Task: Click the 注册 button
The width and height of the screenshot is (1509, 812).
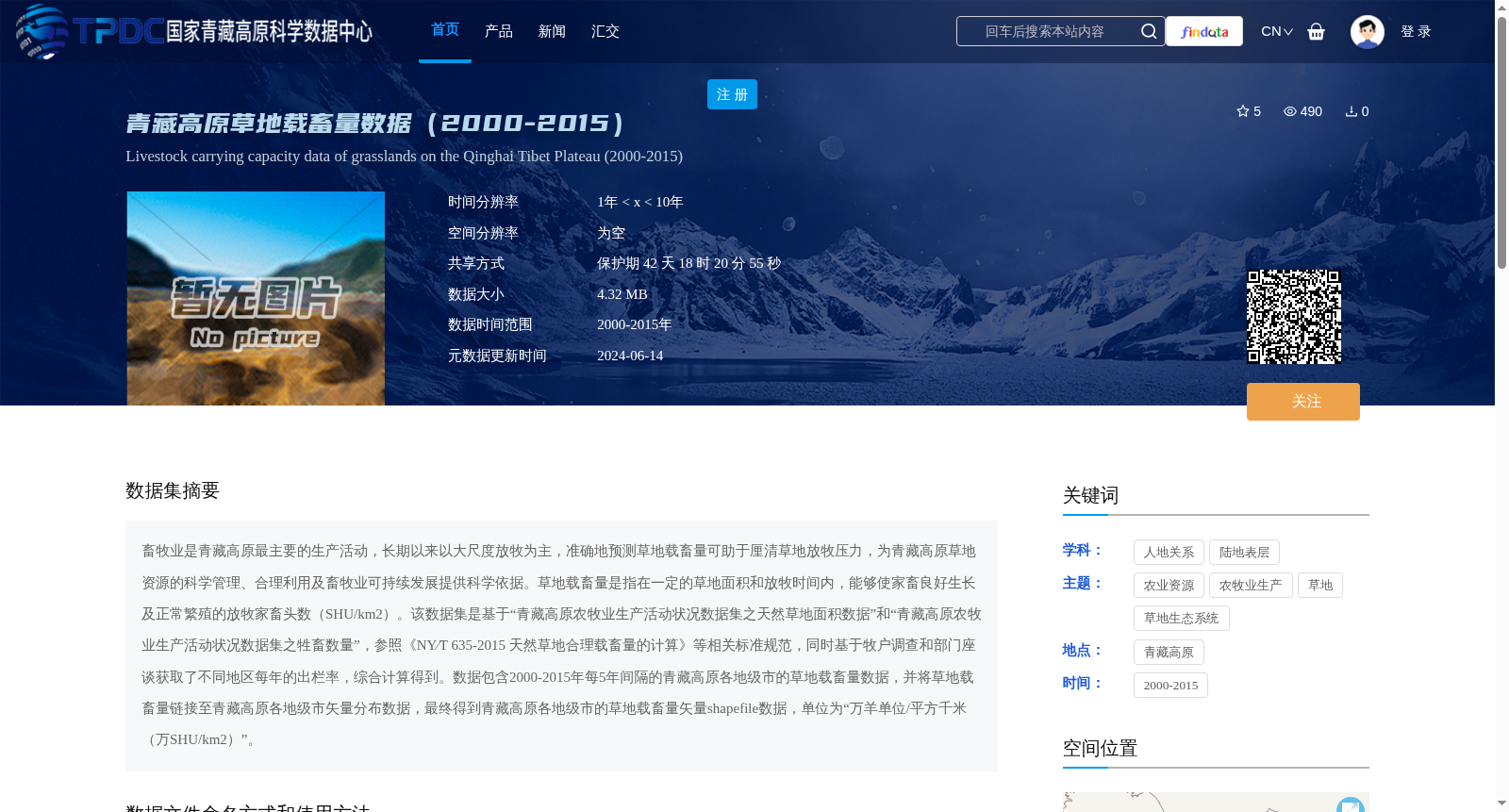Action: [732, 94]
